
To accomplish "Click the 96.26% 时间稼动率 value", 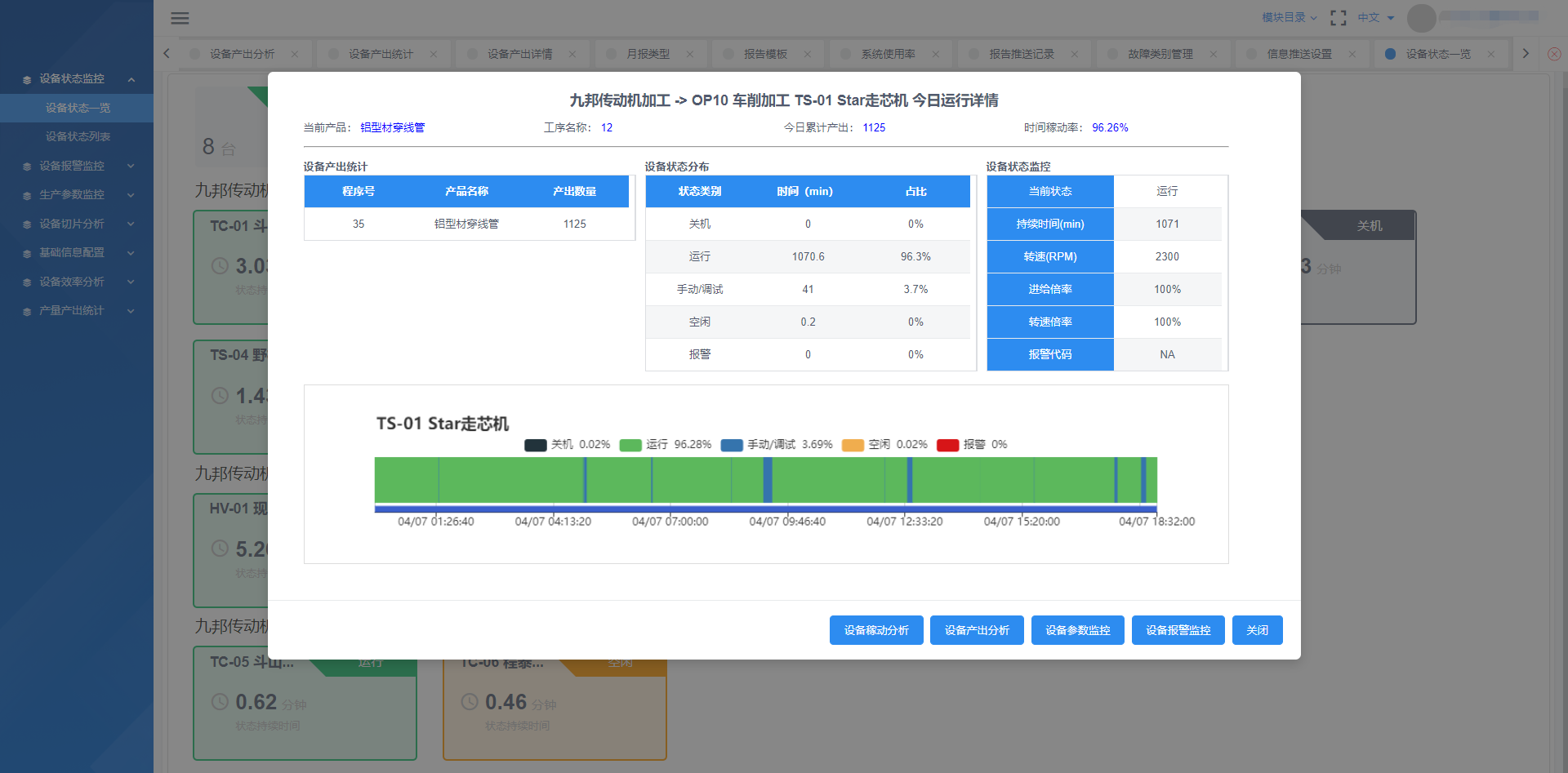I will 1110,127.
